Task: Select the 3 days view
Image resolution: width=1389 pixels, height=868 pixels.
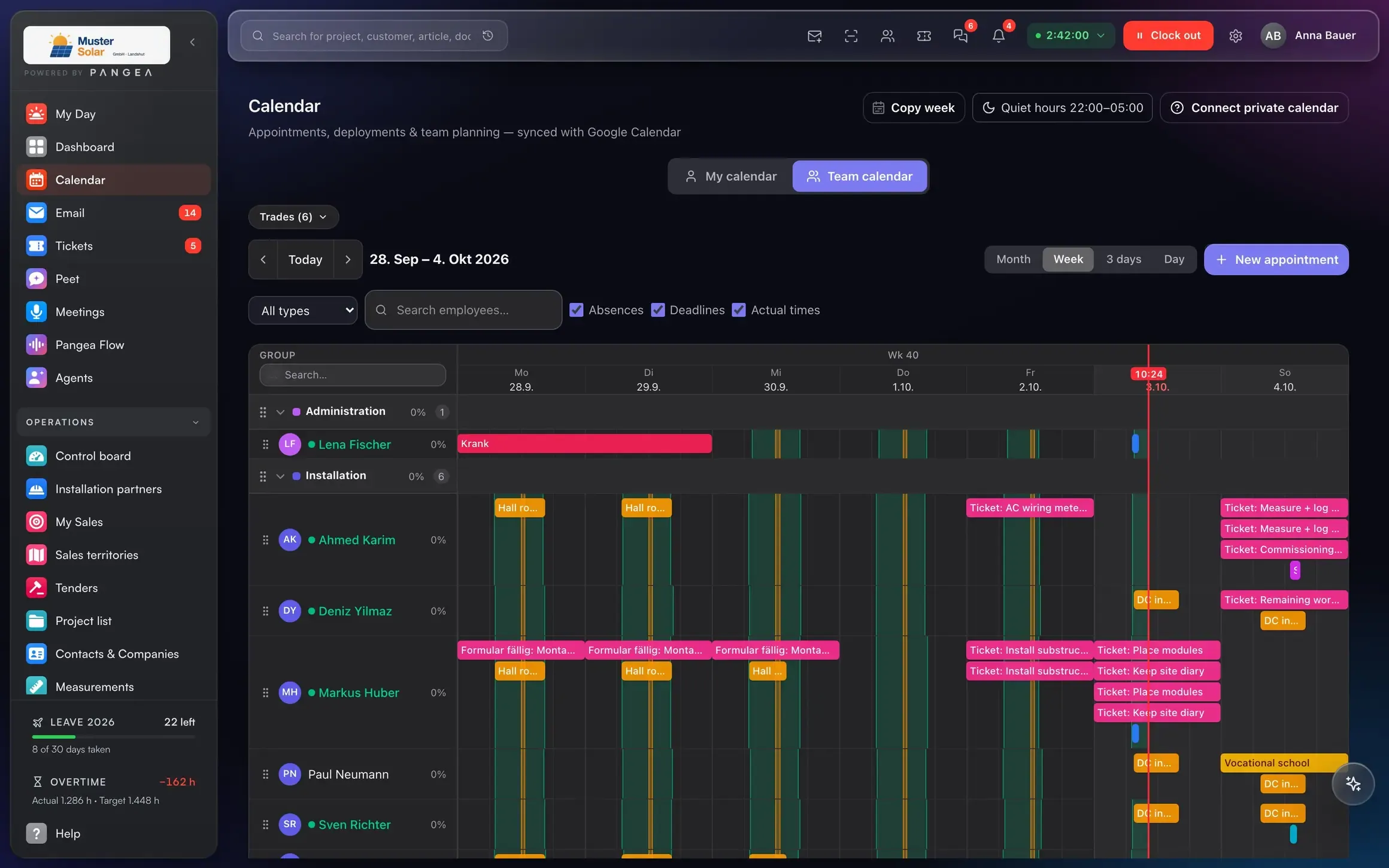Action: pos(1123,259)
